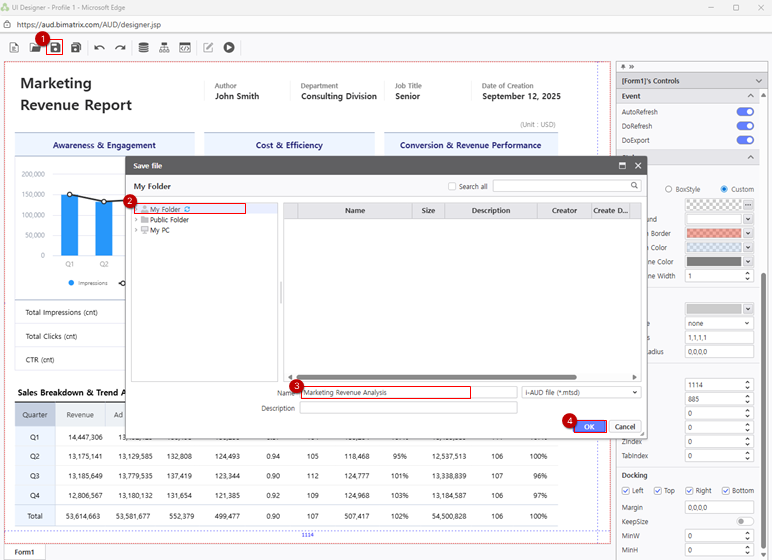The width and height of the screenshot is (772, 560).
Task: Collapse the Event section
Action: coord(751,96)
